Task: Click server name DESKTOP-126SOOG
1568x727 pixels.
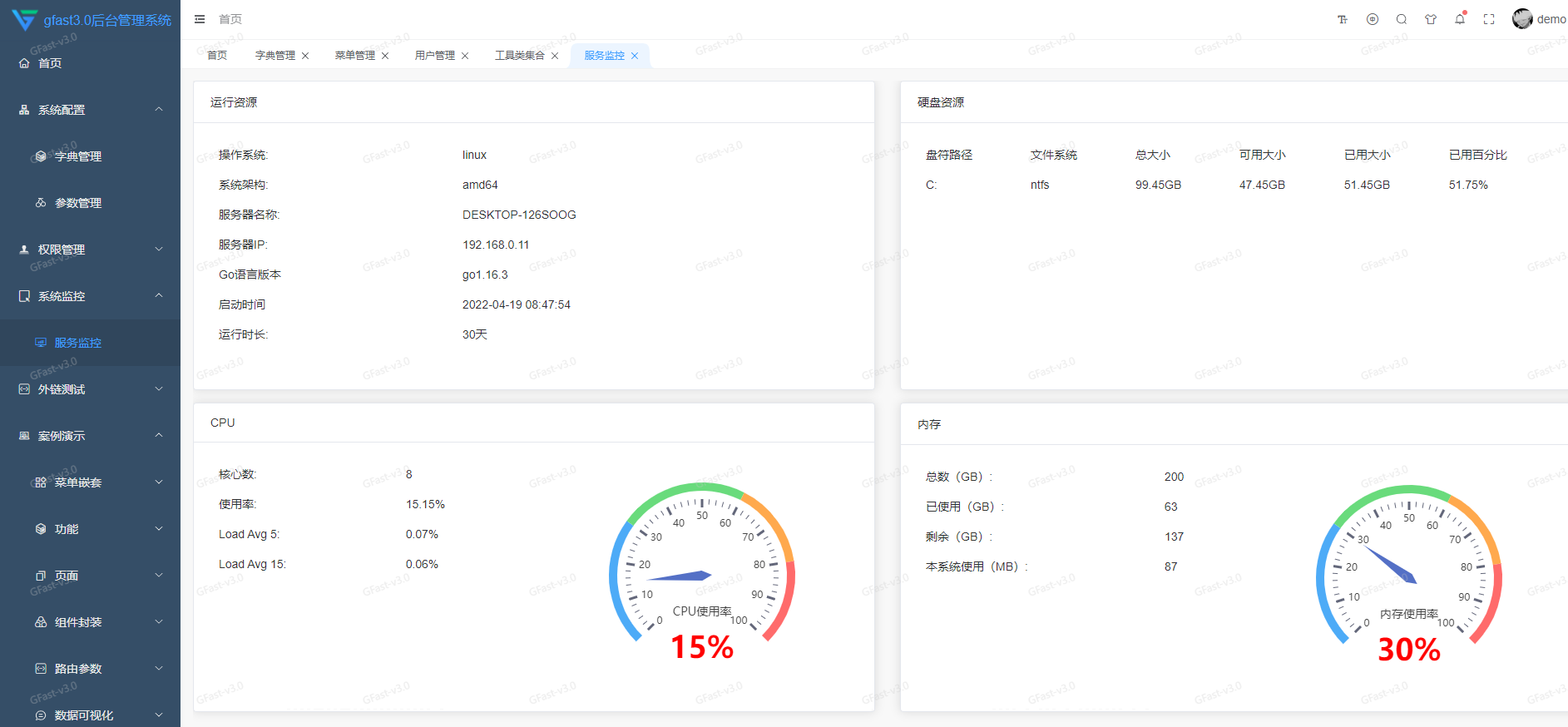Action: point(519,215)
